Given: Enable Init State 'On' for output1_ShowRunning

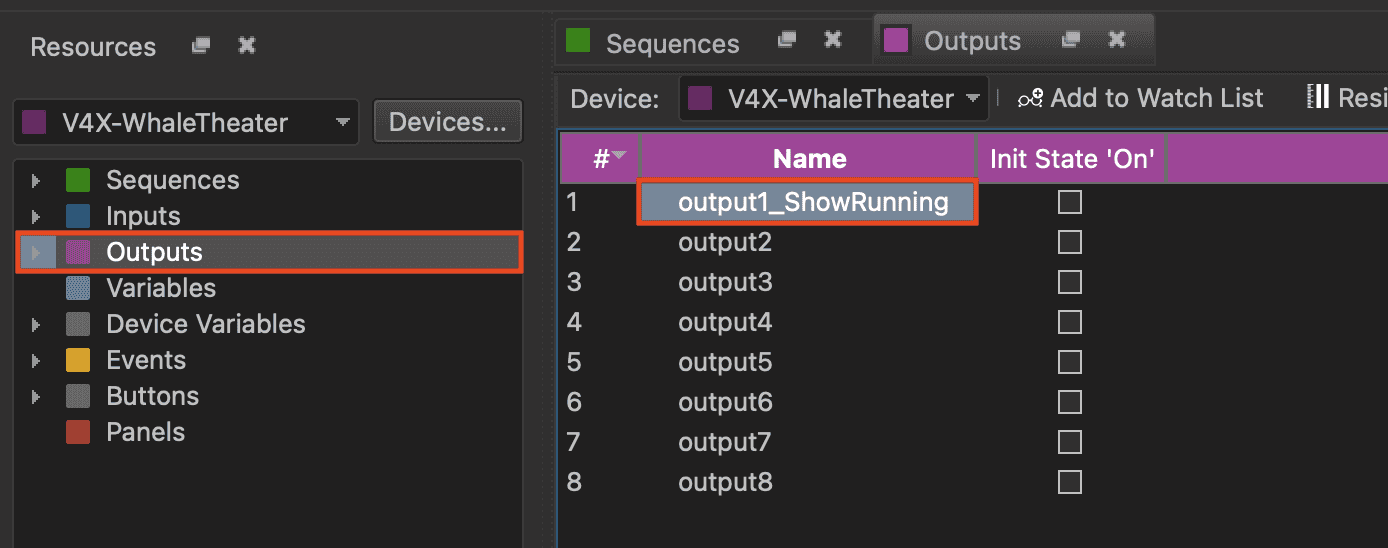Looking at the screenshot, I should [x=1070, y=203].
